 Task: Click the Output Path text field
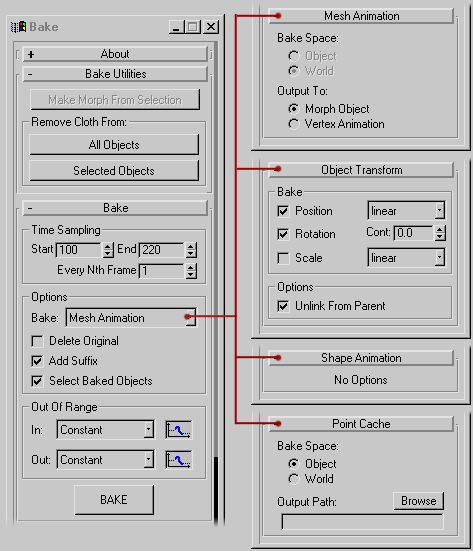(x=363, y=522)
